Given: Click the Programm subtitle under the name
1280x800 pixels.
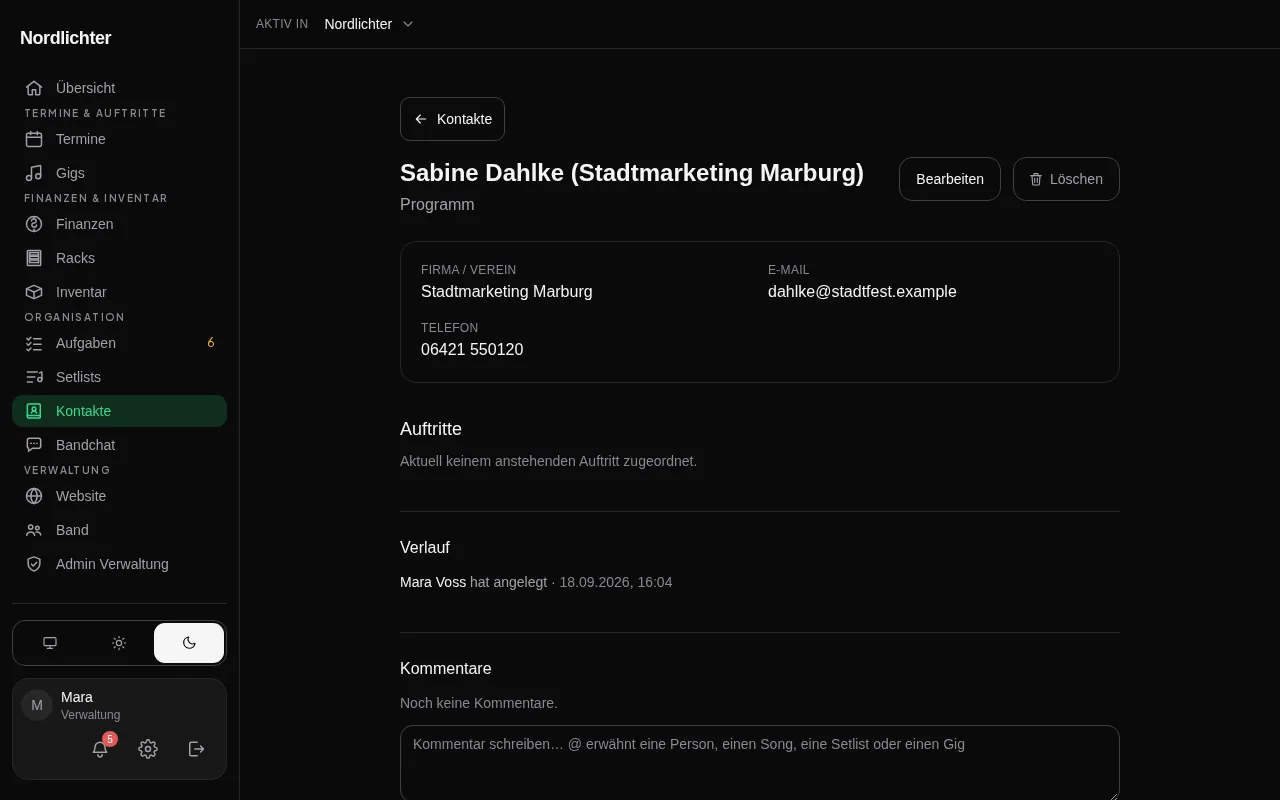Looking at the screenshot, I should click(x=437, y=205).
